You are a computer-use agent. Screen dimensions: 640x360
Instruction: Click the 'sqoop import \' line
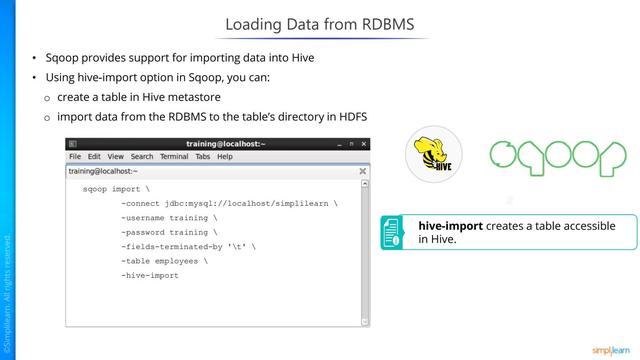coord(116,189)
